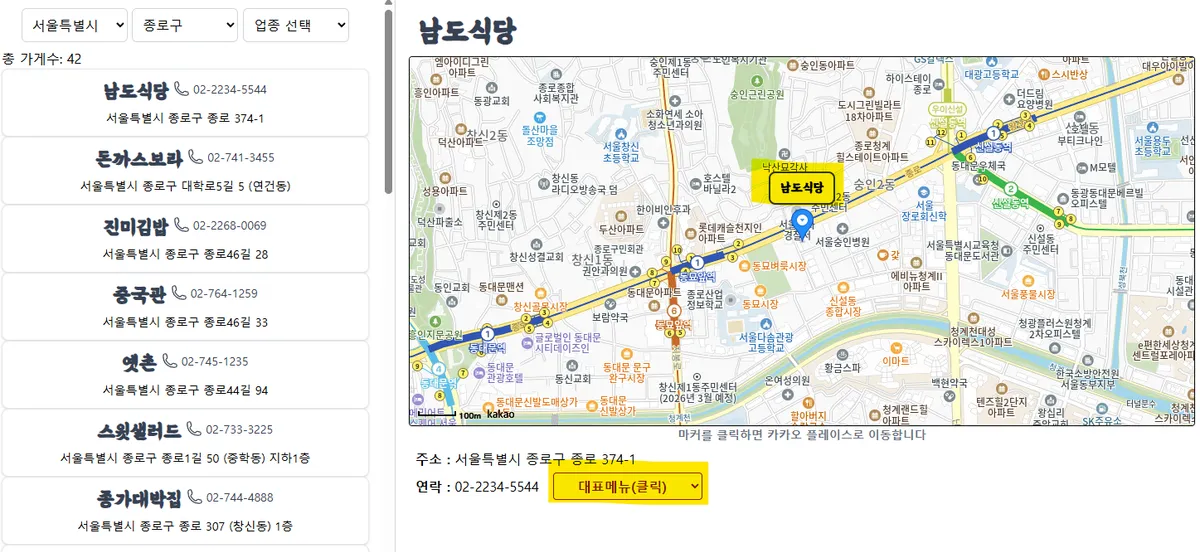The width and height of the screenshot is (1200, 552).
Task: Select 종가대박집 in the restaurant list
Action: pyautogui.click(x=186, y=510)
